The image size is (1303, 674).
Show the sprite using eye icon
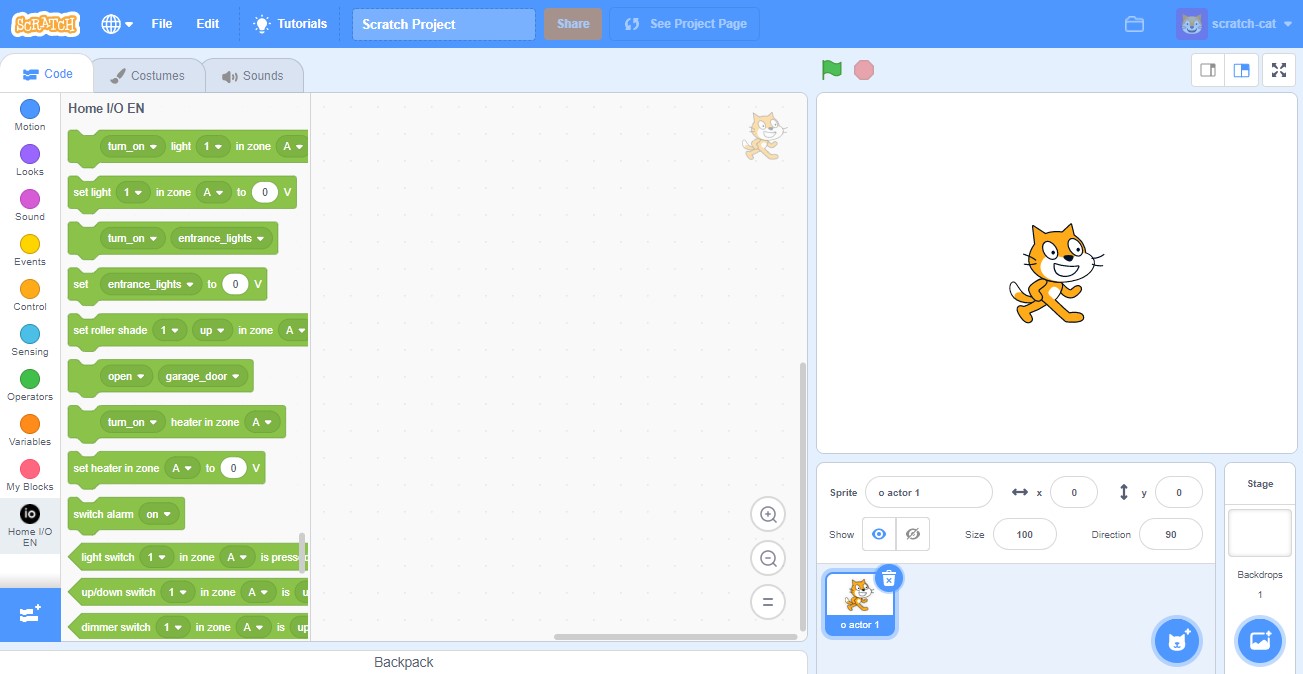point(878,535)
